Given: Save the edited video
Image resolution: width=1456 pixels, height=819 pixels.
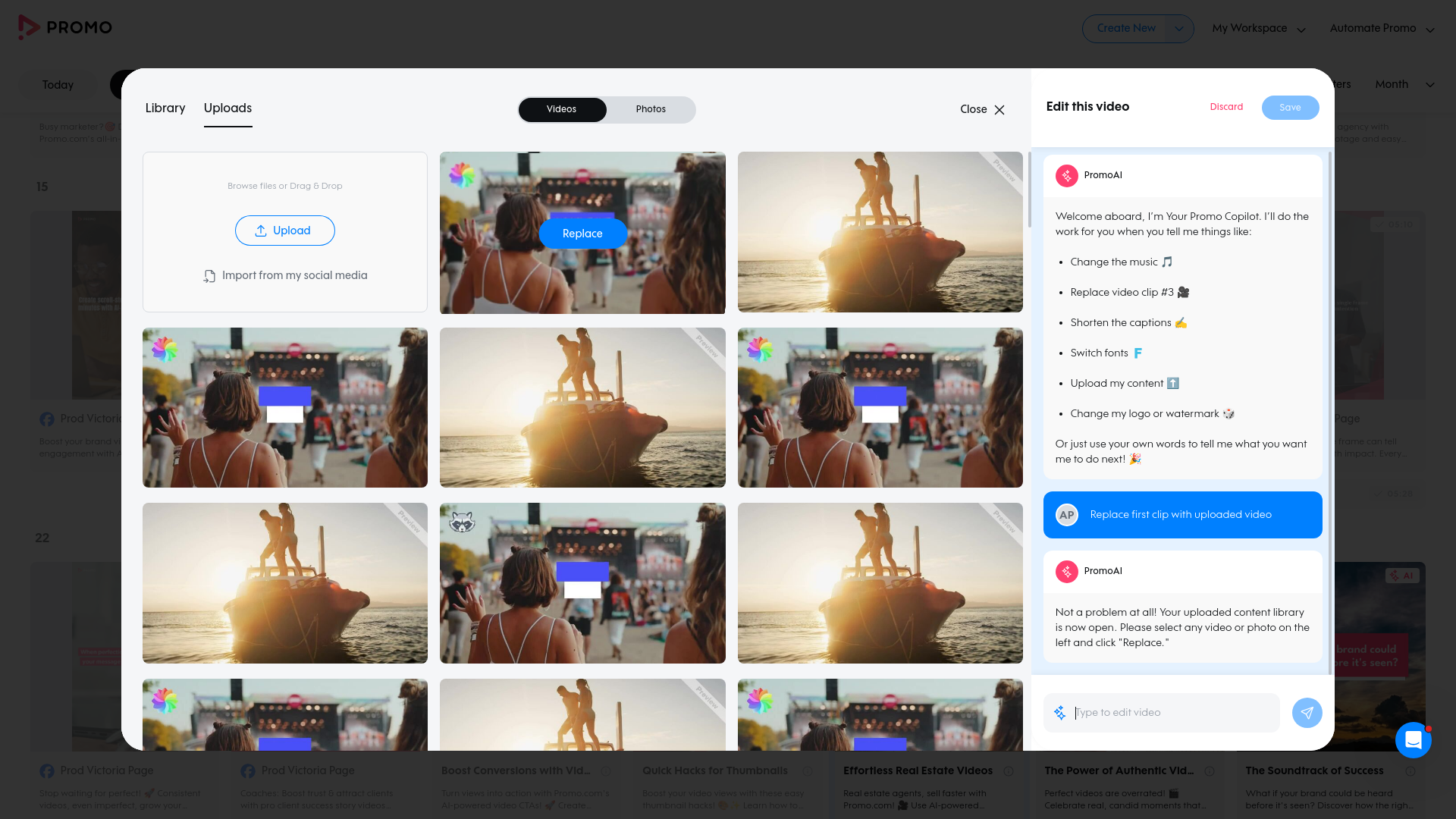Looking at the screenshot, I should [1290, 108].
